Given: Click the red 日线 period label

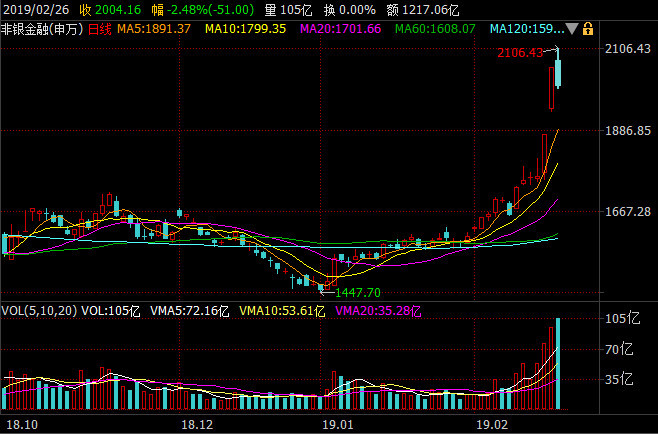Looking at the screenshot, I should [x=100, y=29].
